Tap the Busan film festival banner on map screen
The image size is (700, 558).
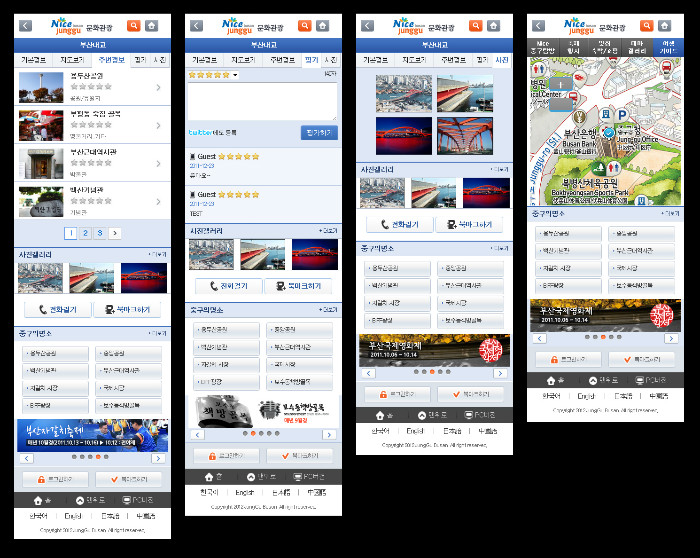pyautogui.click(x=605, y=315)
